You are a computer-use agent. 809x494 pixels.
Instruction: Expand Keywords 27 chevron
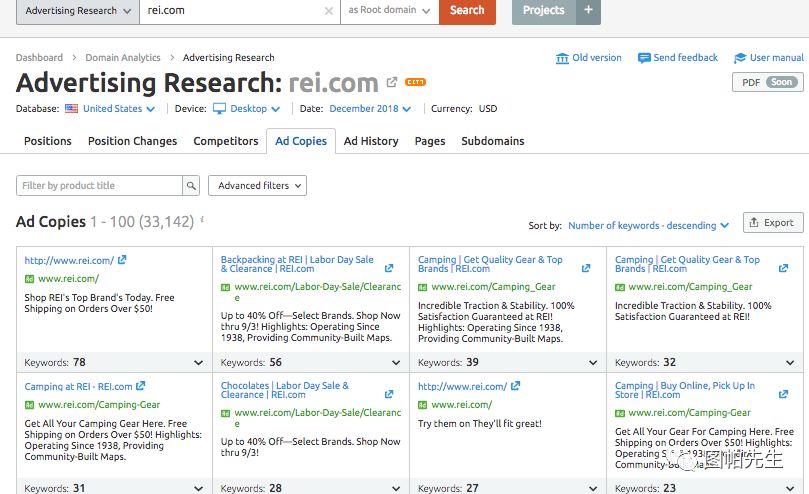coord(593,488)
